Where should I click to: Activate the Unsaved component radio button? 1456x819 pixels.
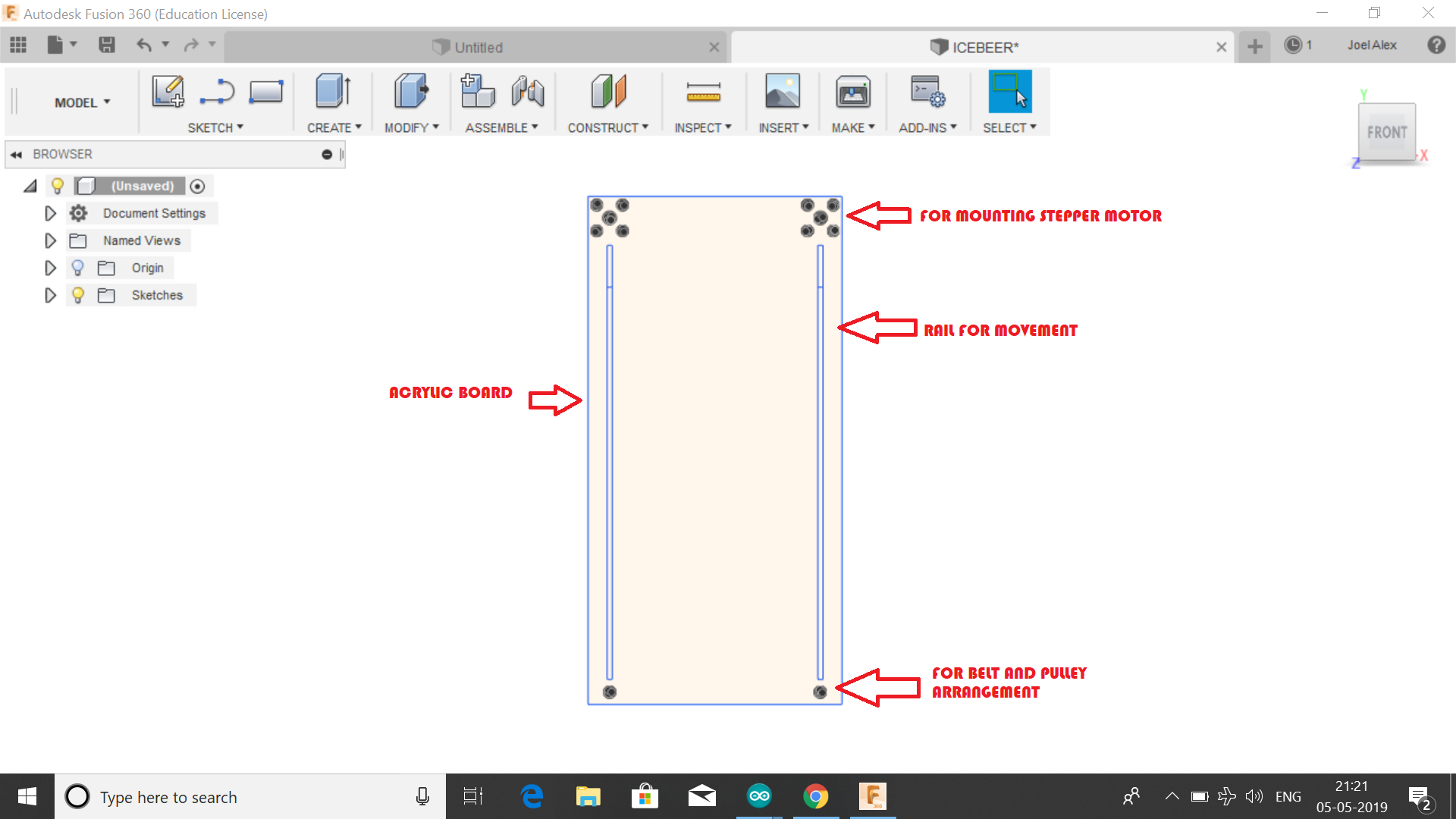[197, 187]
